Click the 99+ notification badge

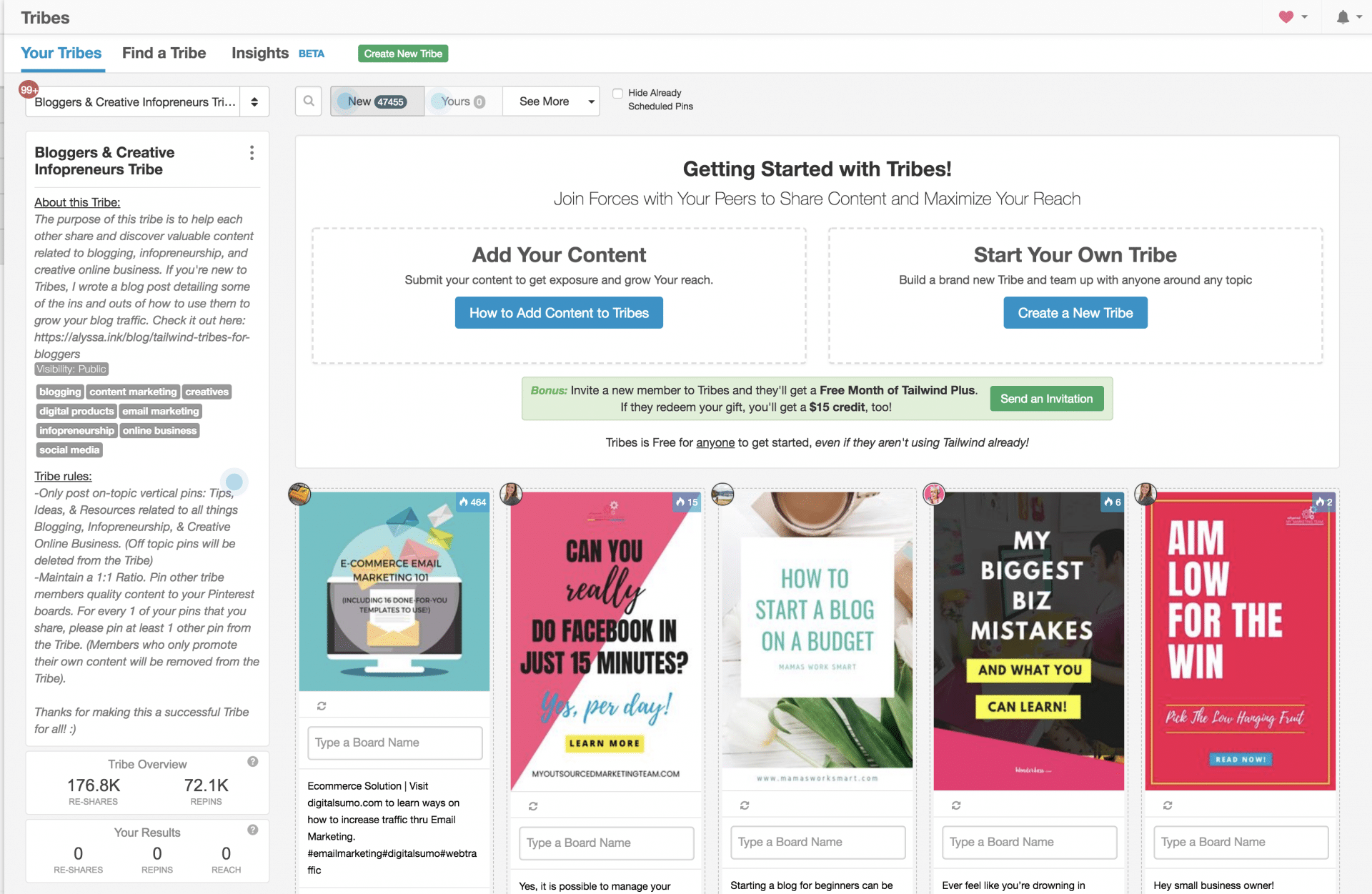point(29,90)
